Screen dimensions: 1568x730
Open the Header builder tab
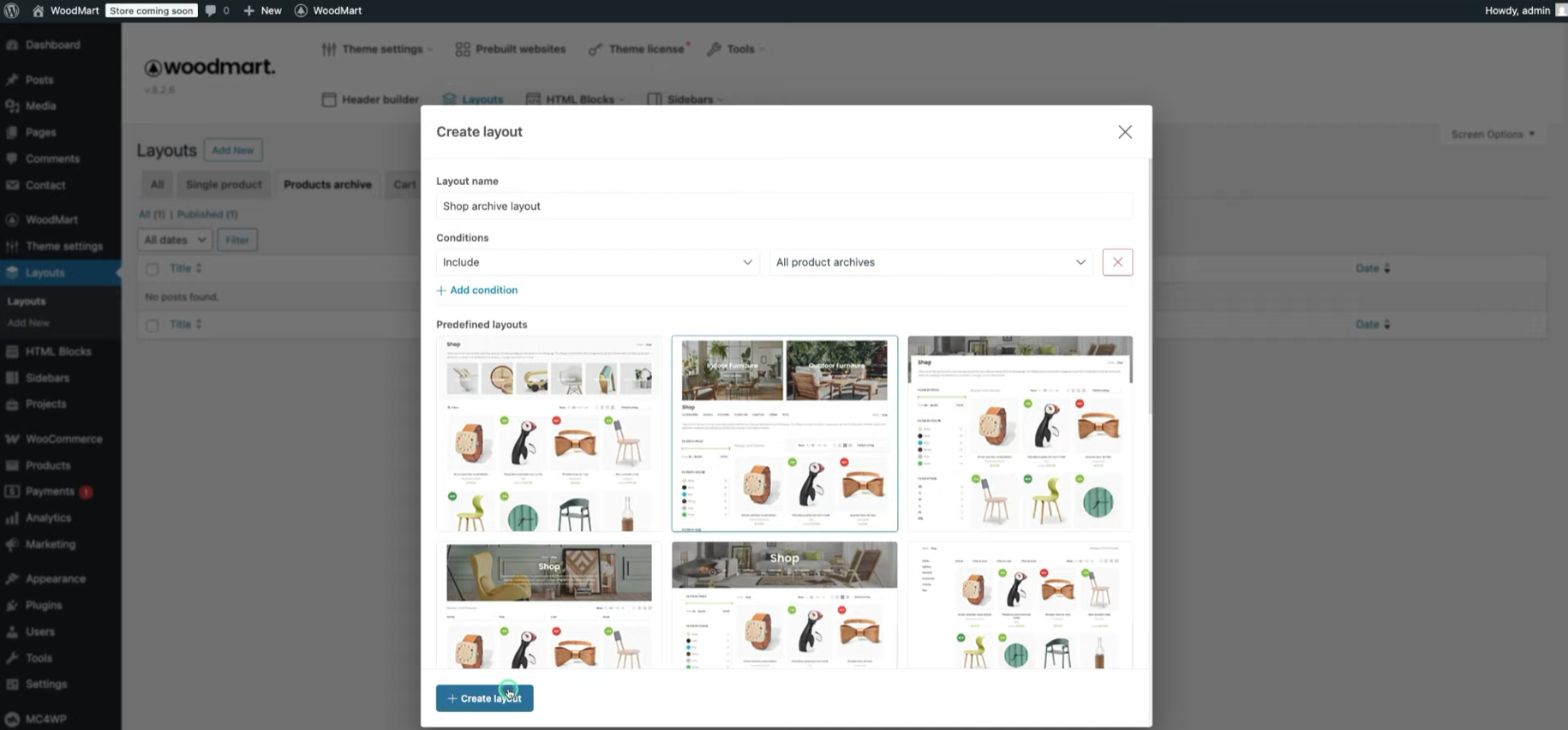[x=370, y=99]
